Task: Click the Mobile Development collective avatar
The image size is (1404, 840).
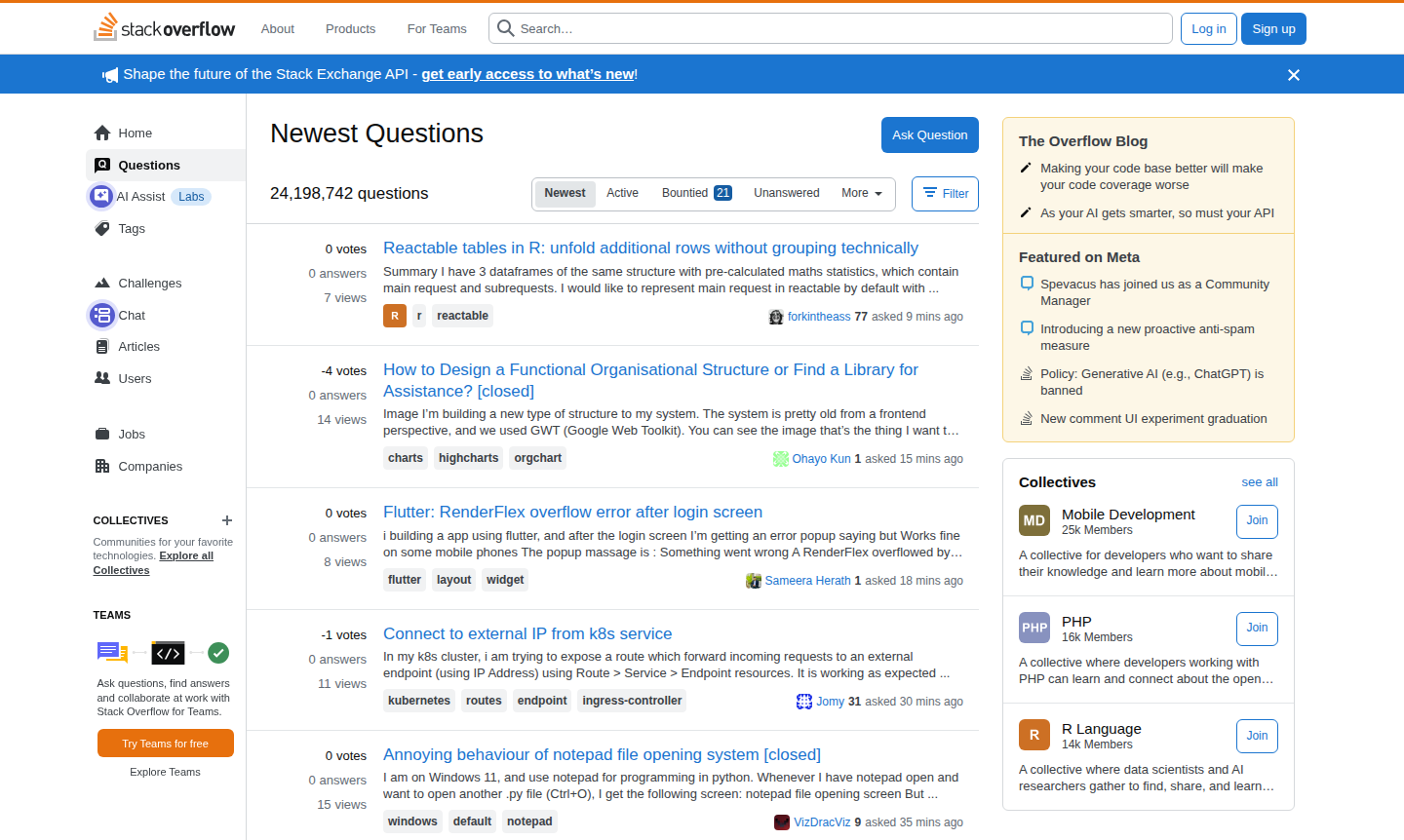Action: point(1034,520)
